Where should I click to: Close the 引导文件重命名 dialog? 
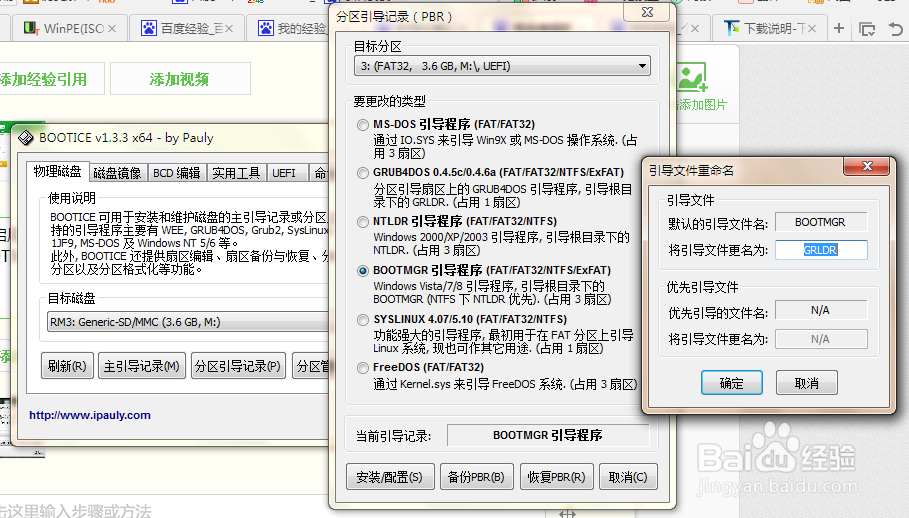point(867,166)
